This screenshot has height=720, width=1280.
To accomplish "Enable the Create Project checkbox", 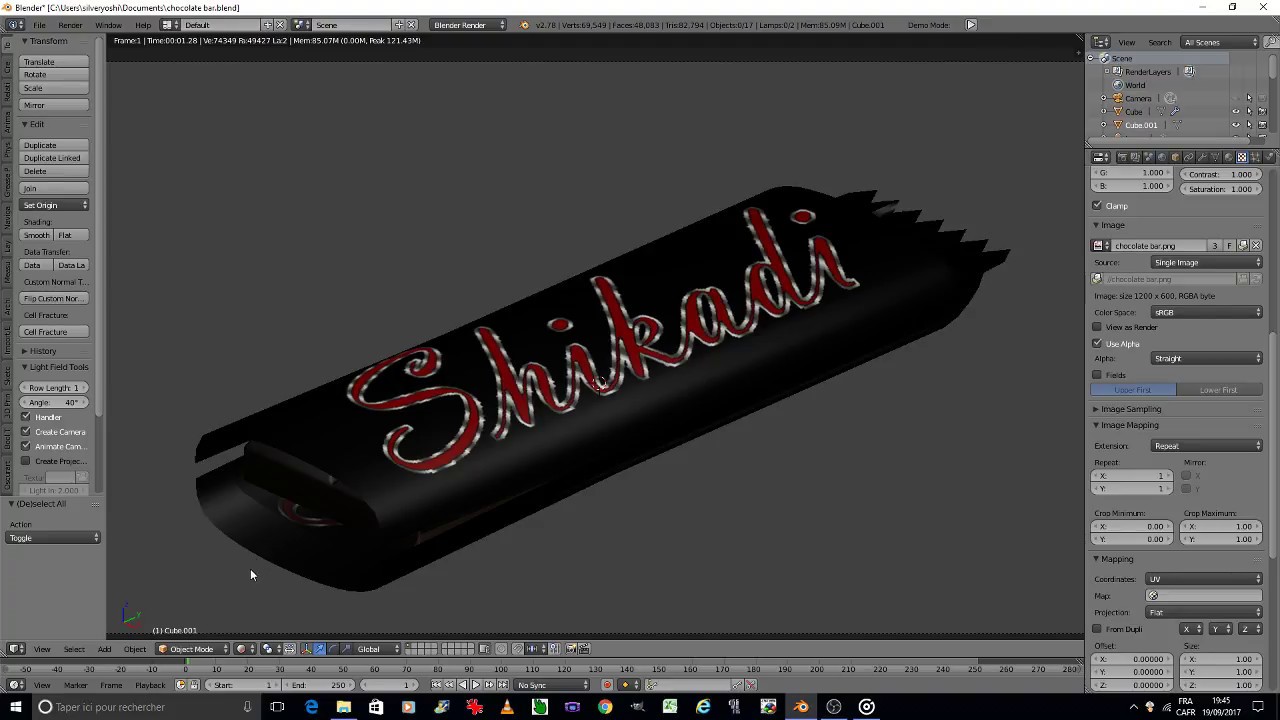I will pos(26,461).
